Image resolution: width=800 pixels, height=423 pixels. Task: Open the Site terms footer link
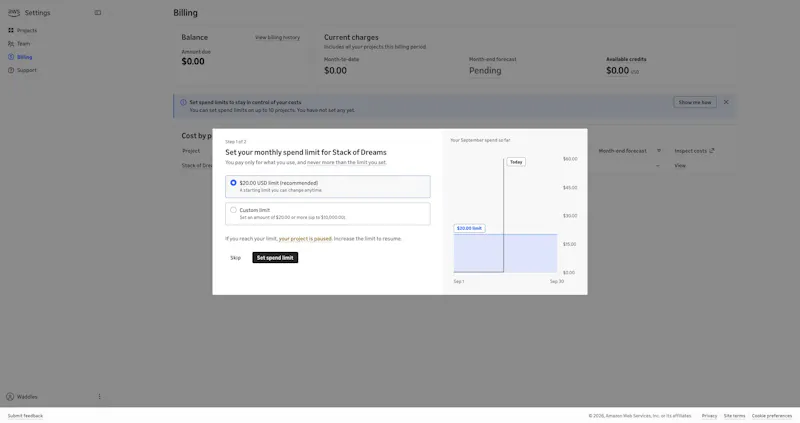[734, 416]
